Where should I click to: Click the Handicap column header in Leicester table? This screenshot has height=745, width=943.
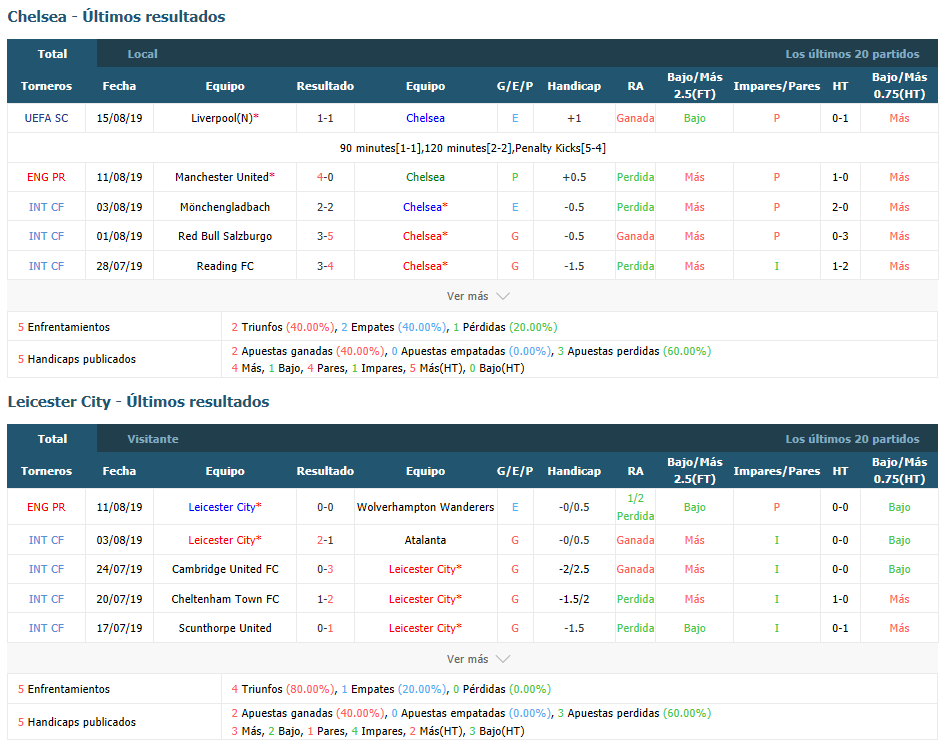tap(574, 470)
